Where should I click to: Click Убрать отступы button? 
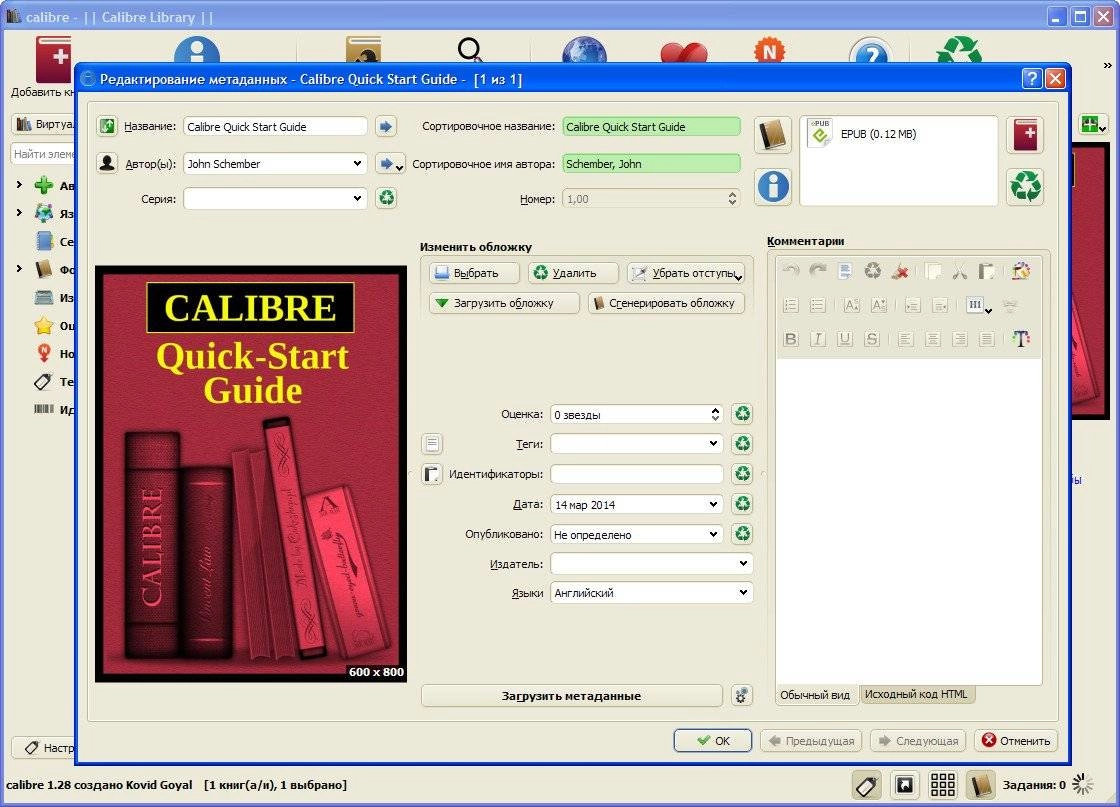click(x=686, y=273)
